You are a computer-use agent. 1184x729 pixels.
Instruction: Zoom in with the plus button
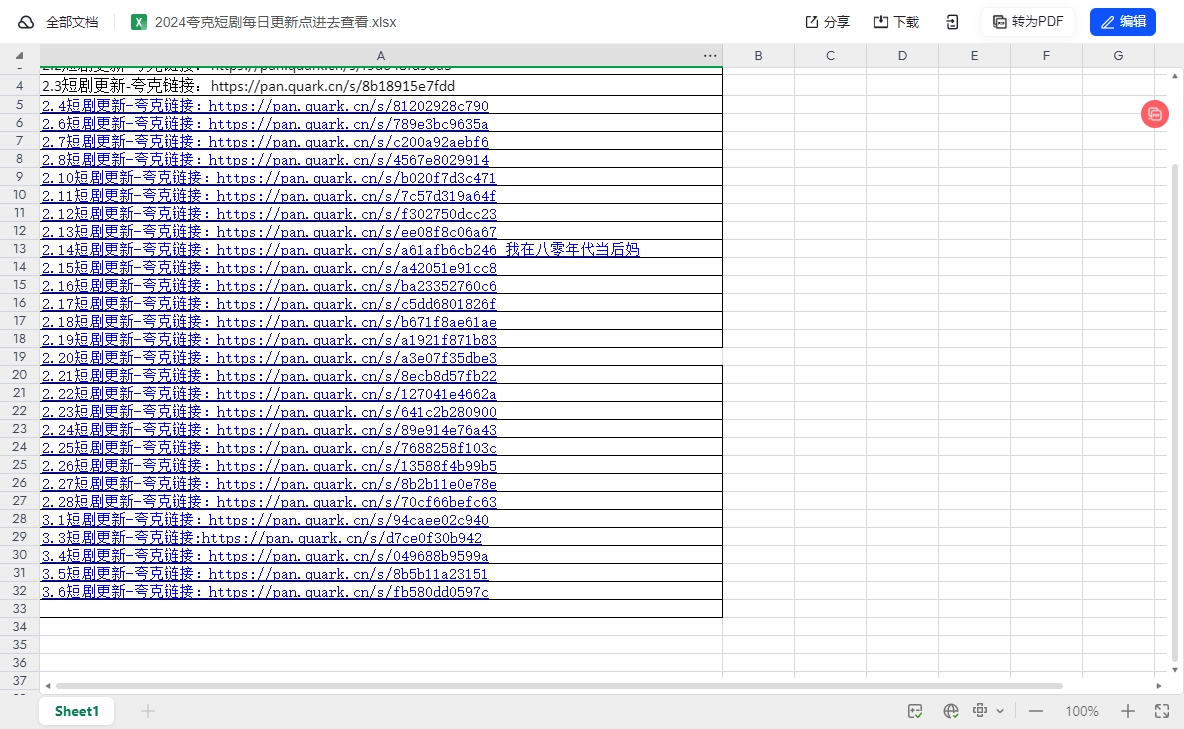point(1127,712)
